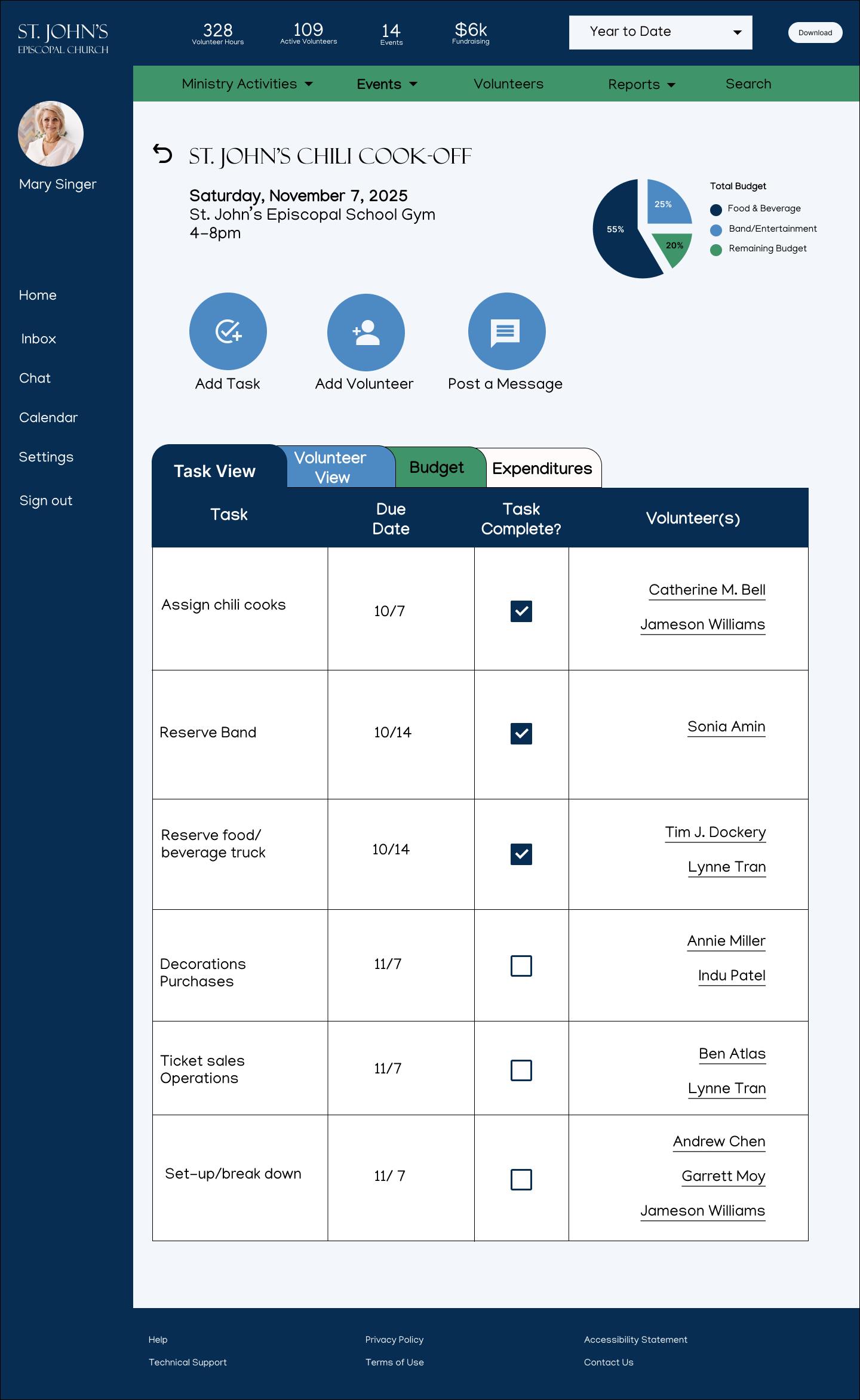Open the Terms of Use footer link
Viewport: 860px width, 1400px height.
395,1362
